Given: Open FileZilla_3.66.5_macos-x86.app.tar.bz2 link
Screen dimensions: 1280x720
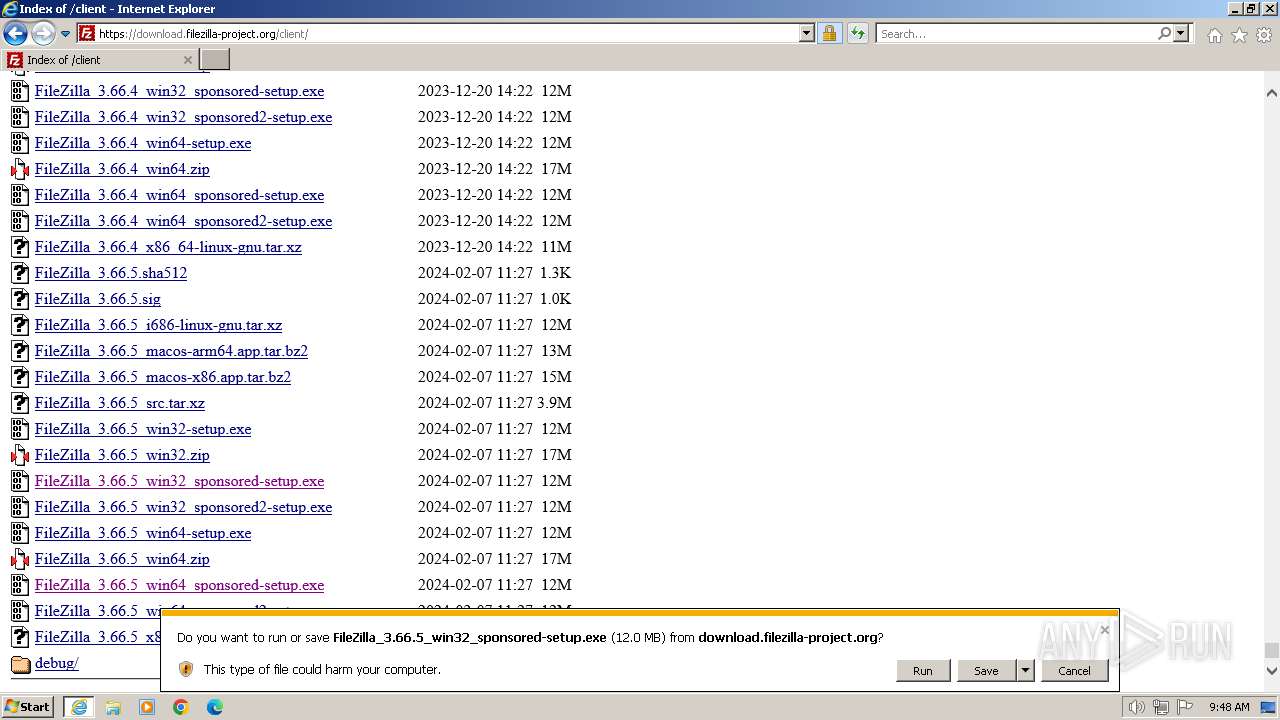Looking at the screenshot, I should point(163,377).
